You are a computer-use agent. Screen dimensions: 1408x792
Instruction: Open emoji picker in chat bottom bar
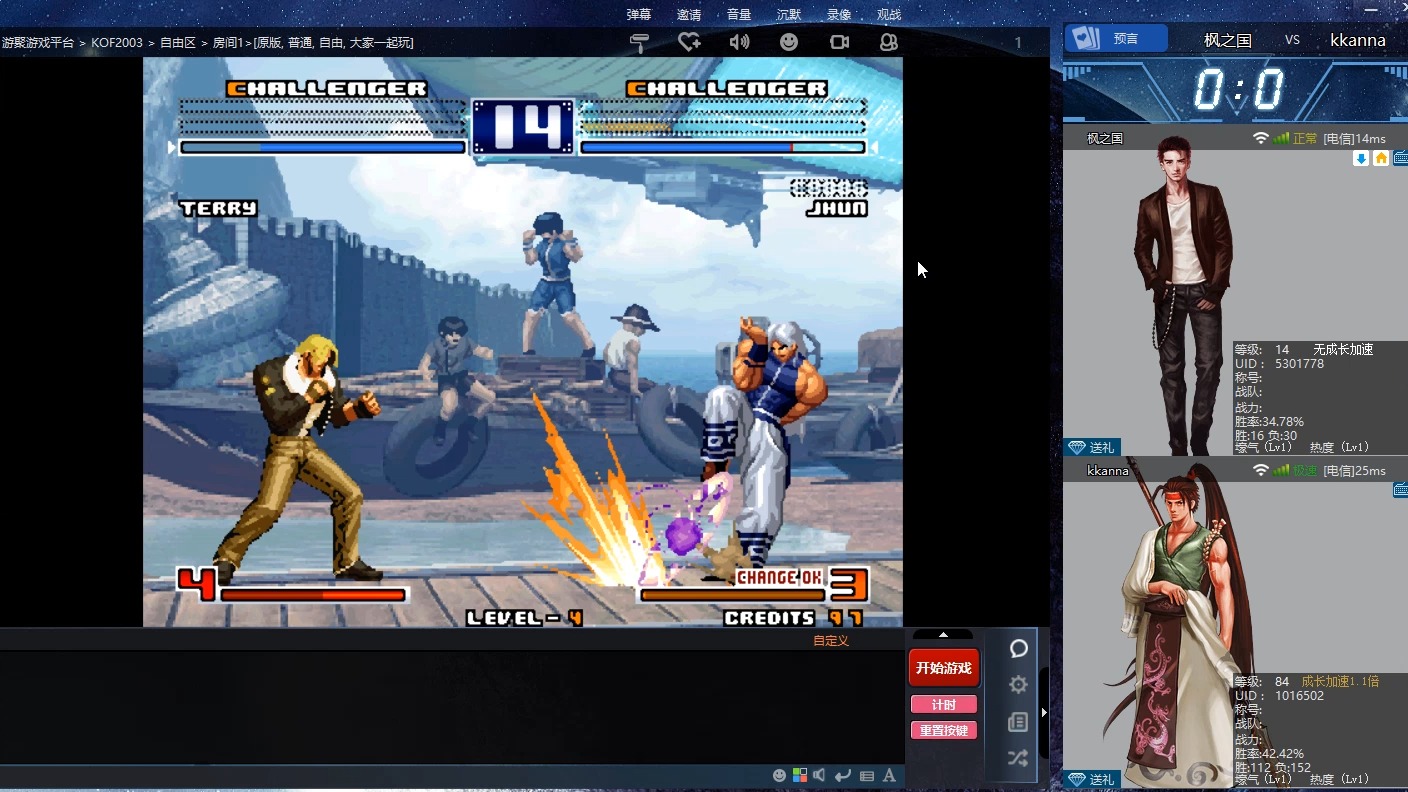tap(780, 775)
